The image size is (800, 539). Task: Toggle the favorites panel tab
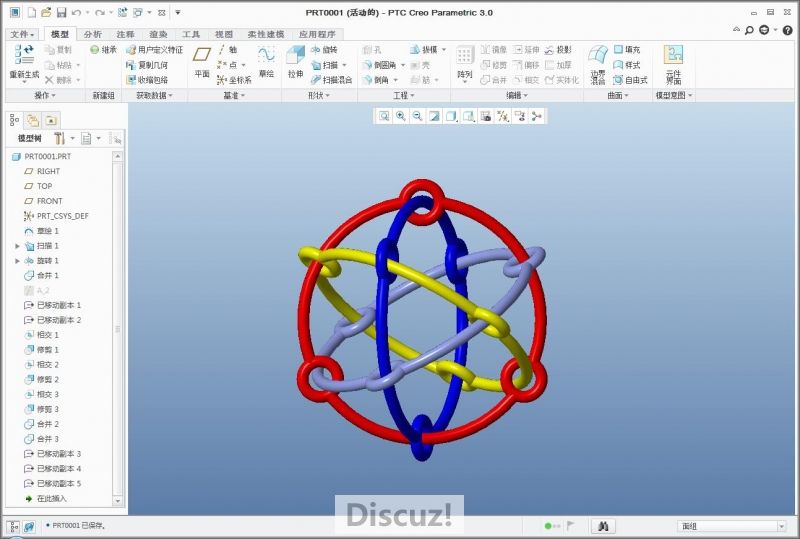52,119
